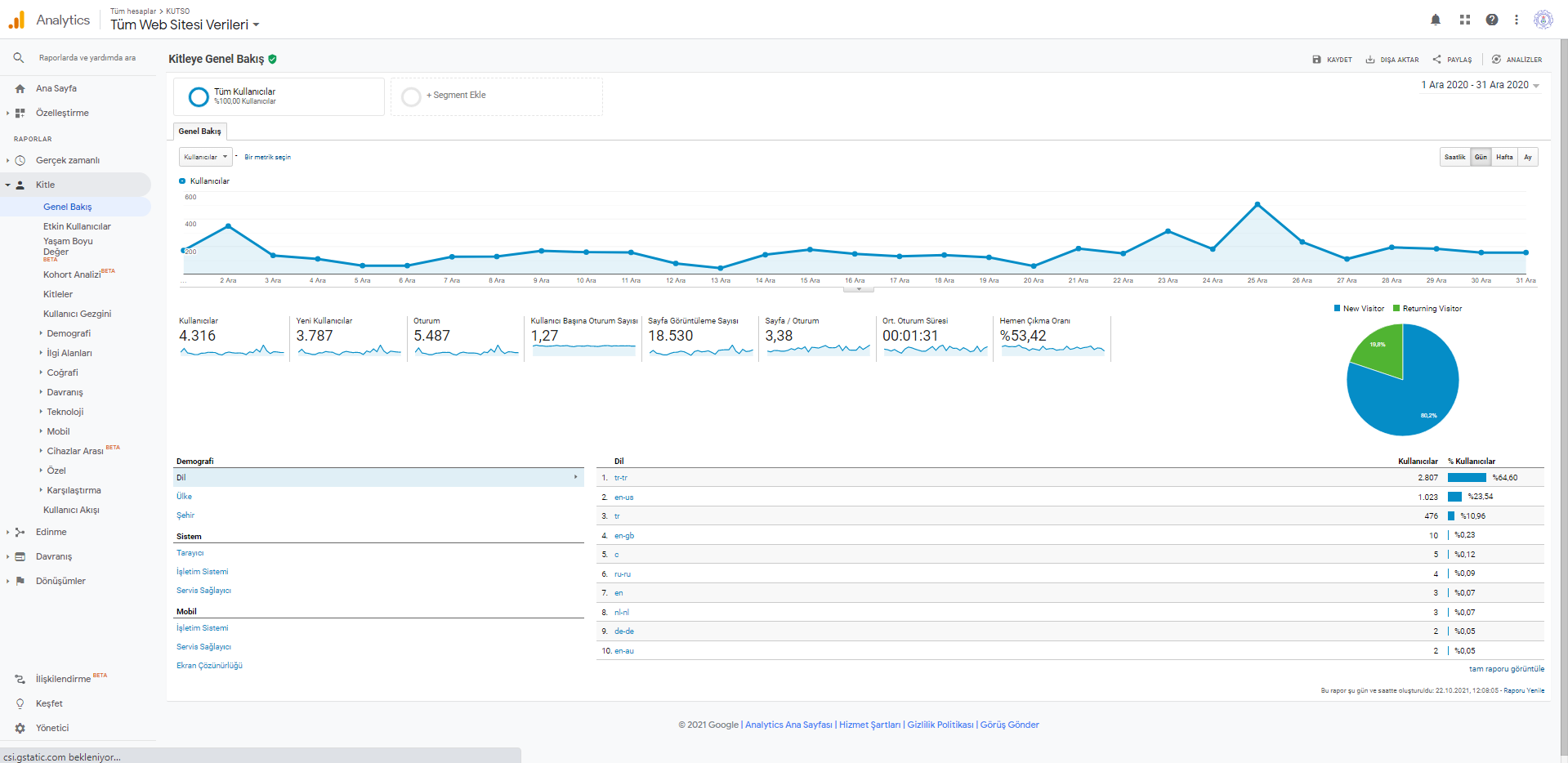Click the İlişkilendirme attribution icon
This screenshot has width=1568, height=763.
point(20,679)
